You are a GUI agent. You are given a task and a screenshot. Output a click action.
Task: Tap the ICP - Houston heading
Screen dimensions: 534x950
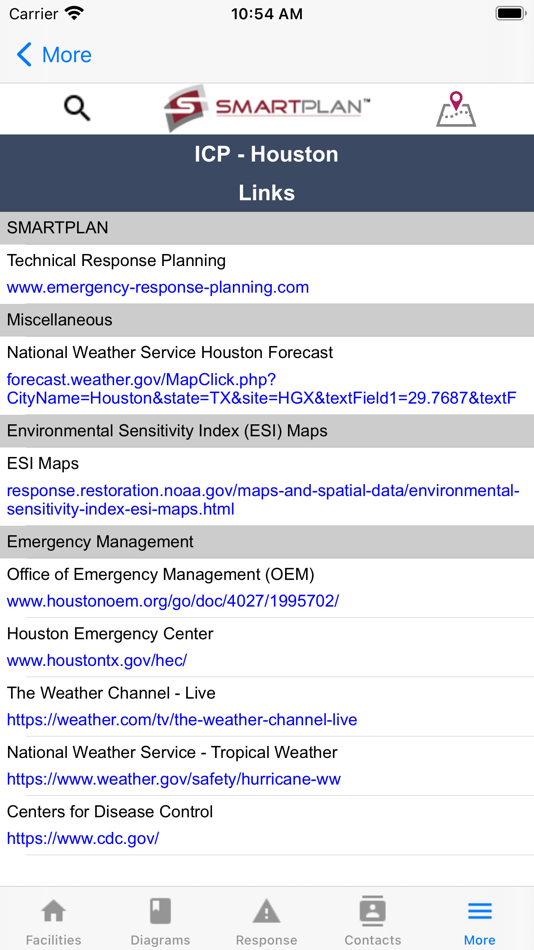(267, 154)
